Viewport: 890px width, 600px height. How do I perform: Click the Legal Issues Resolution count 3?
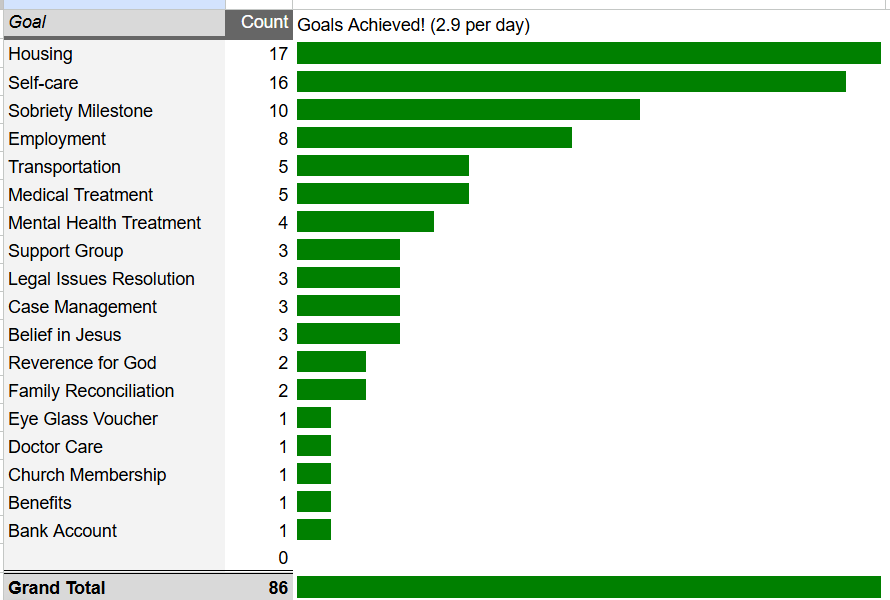click(x=283, y=279)
